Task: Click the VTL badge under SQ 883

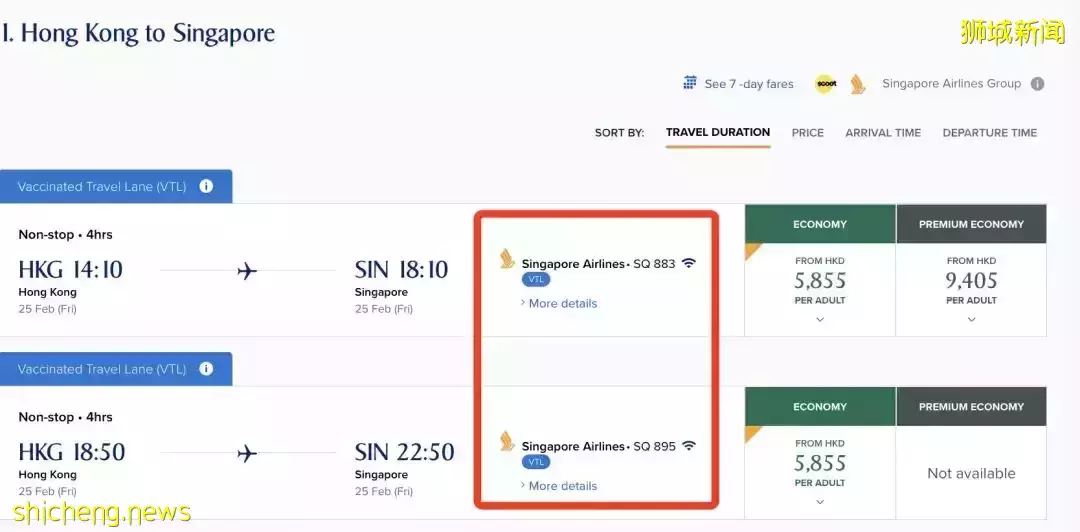Action: (x=536, y=280)
